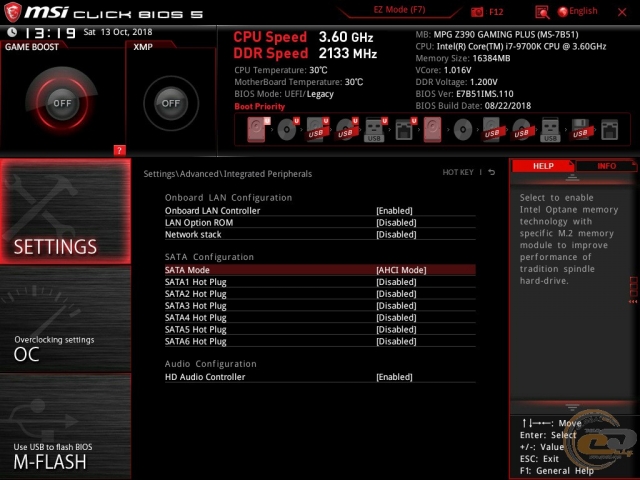Screen dimensions: 640x480
Task: Change the SATA6 Hot Plug setting
Action: [x=320, y=341]
